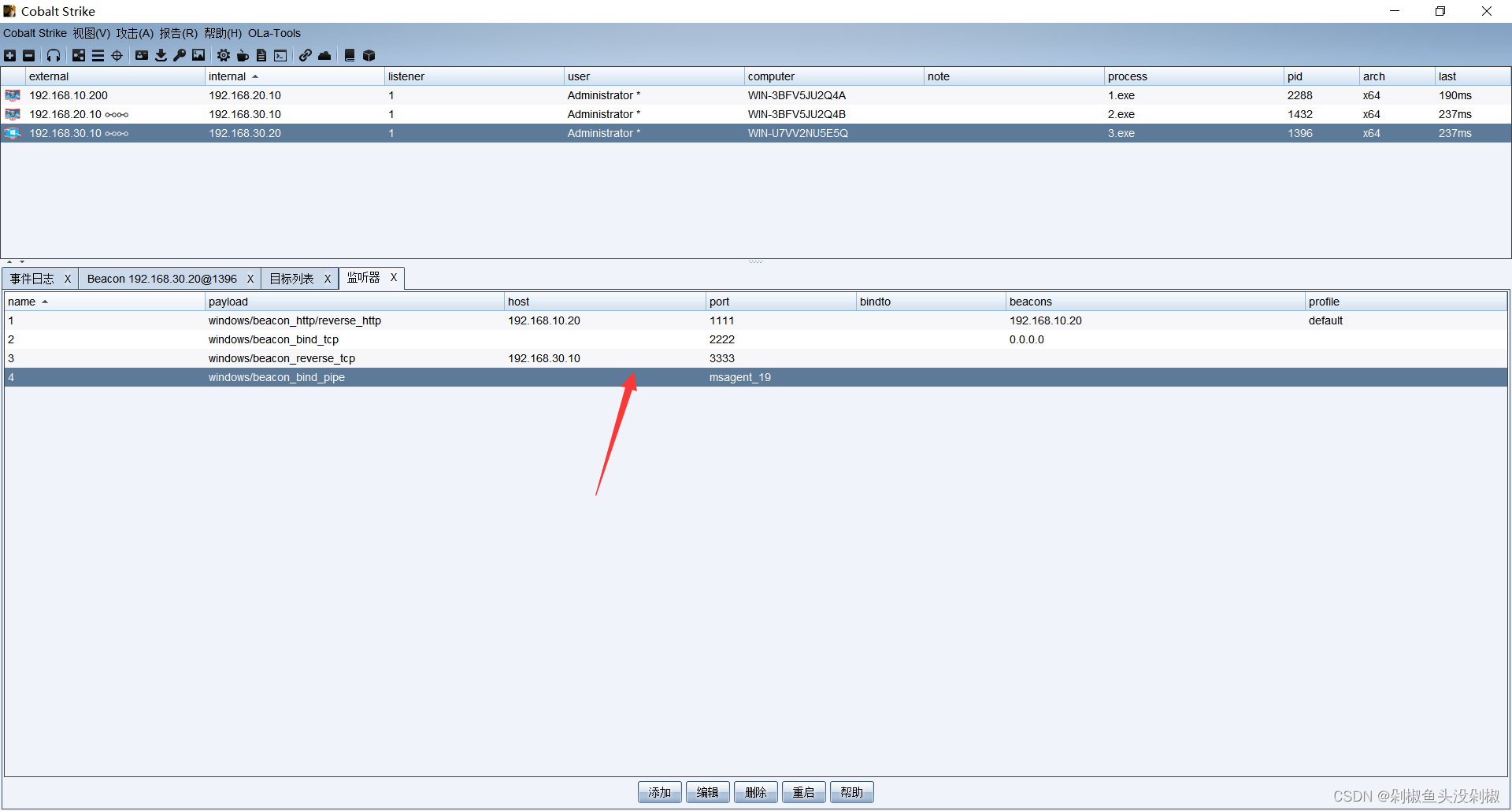Sort sessions by the external column
Image resolution: width=1512 pixels, height=811 pixels.
coord(115,76)
